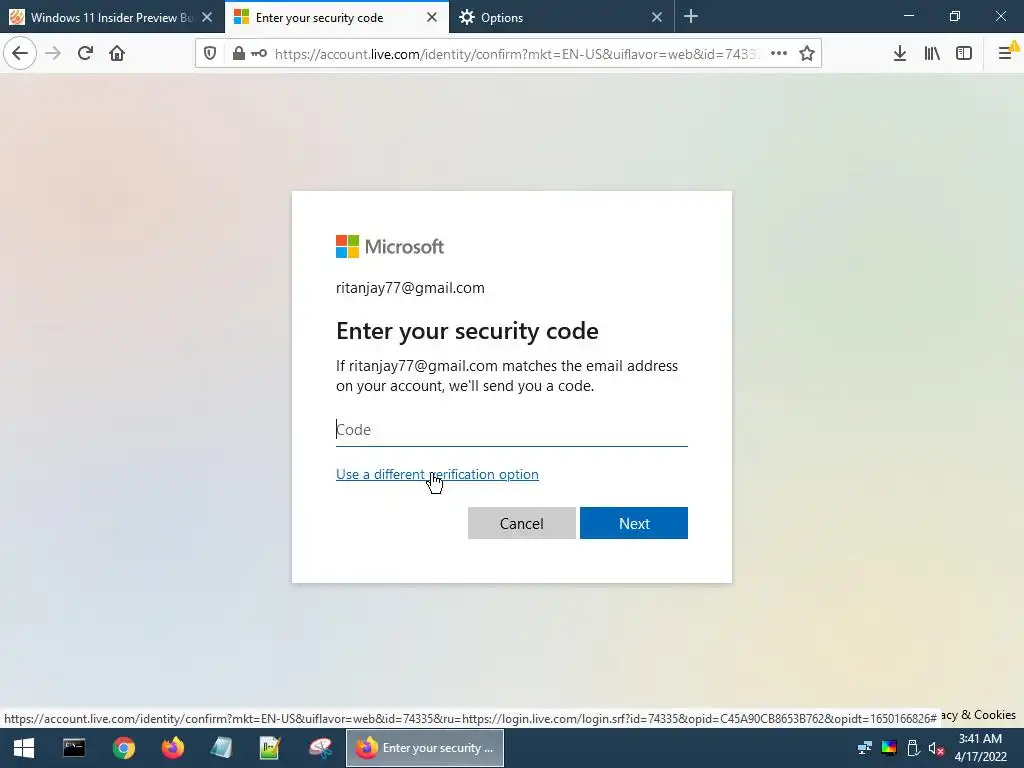Open a new browser tab
Viewport: 1024px width, 768px height.
point(691,17)
